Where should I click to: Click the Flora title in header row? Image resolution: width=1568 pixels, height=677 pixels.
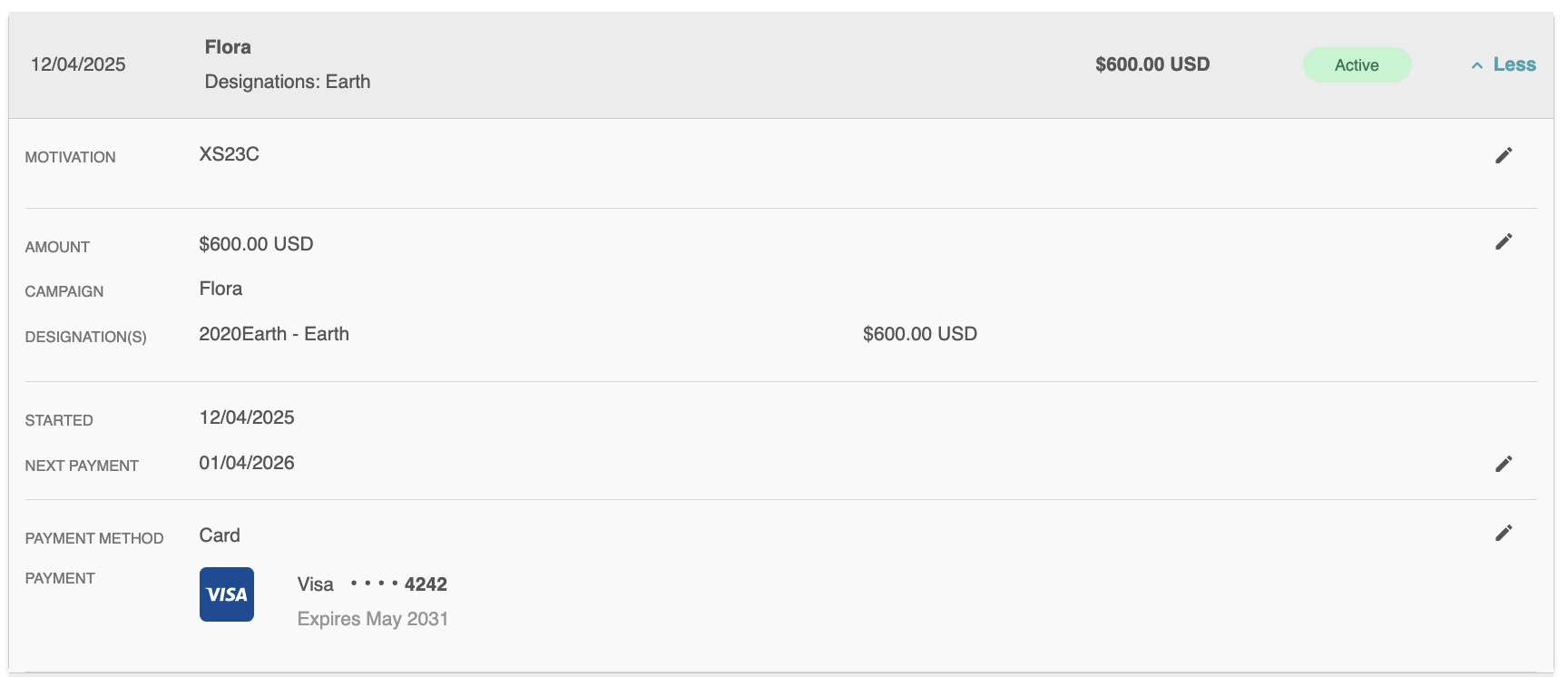[x=228, y=47]
